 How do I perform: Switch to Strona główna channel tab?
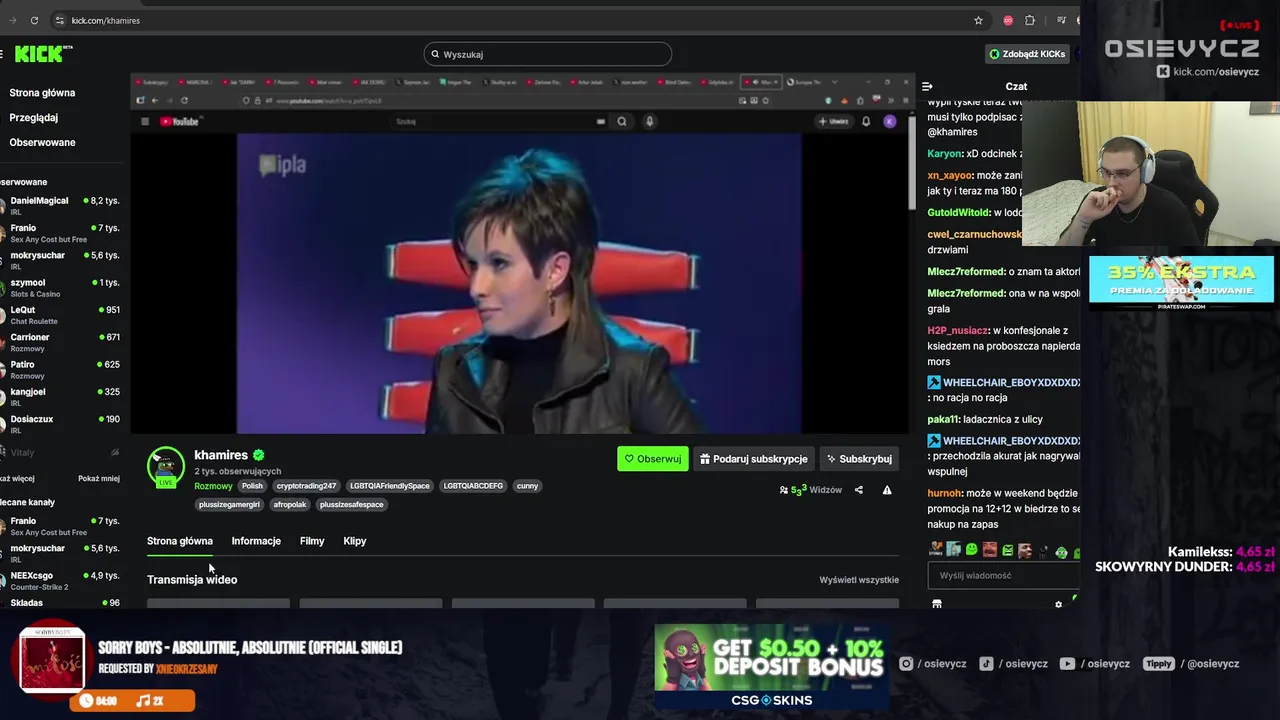[180, 541]
